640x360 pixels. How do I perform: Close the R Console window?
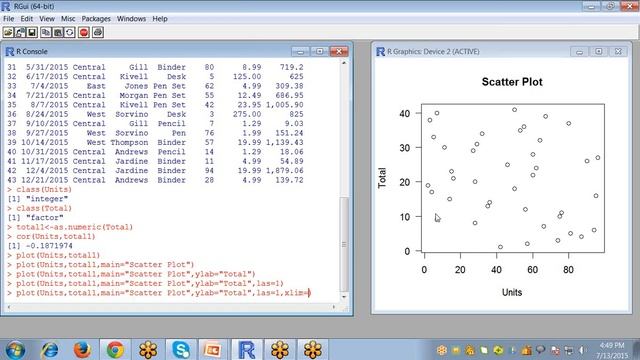point(339,51)
